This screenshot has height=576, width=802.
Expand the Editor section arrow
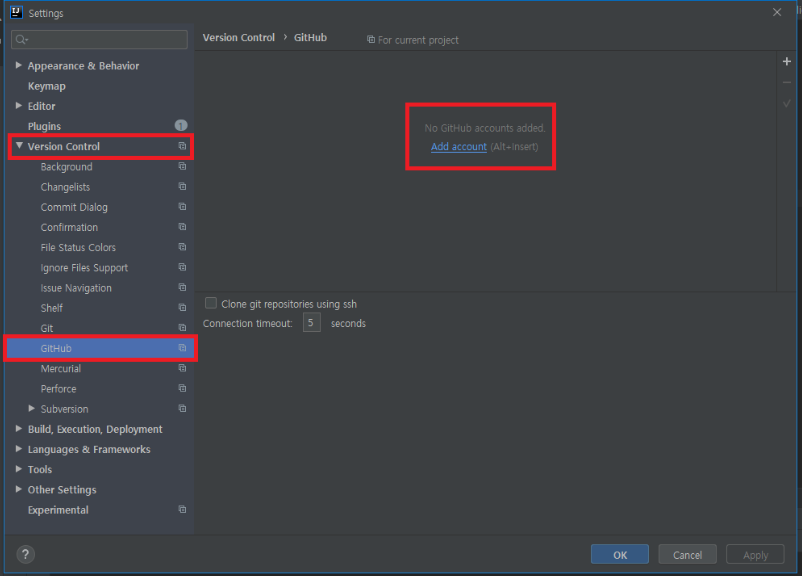coord(19,105)
